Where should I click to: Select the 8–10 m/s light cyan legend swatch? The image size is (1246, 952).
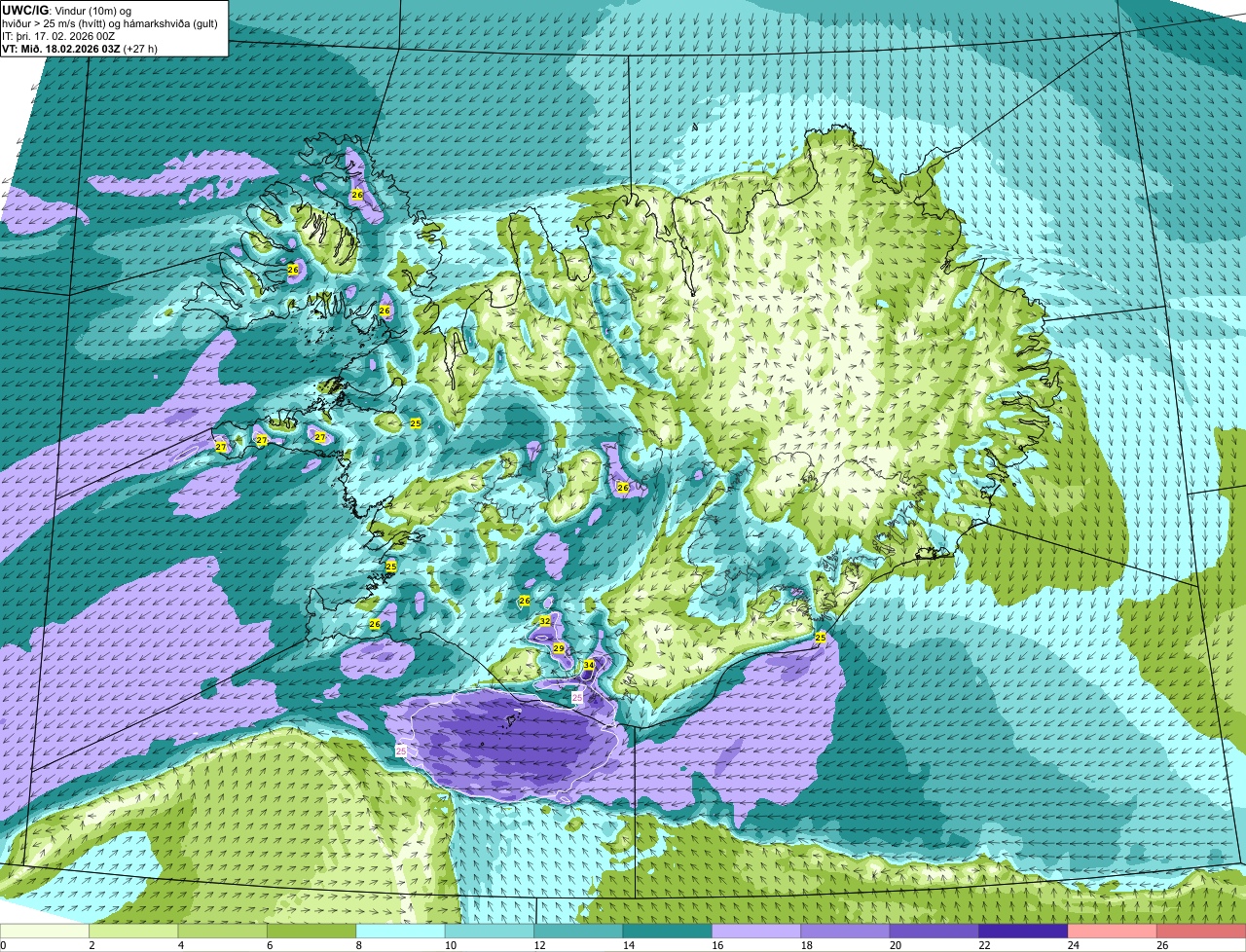(401, 931)
